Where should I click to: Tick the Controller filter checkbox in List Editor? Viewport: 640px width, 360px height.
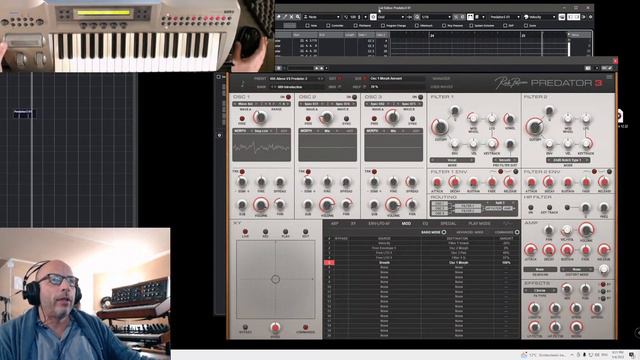(328, 25)
